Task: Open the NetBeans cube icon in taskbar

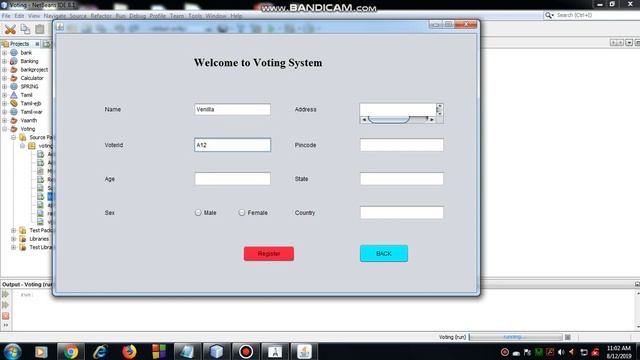Action: click(x=217, y=351)
